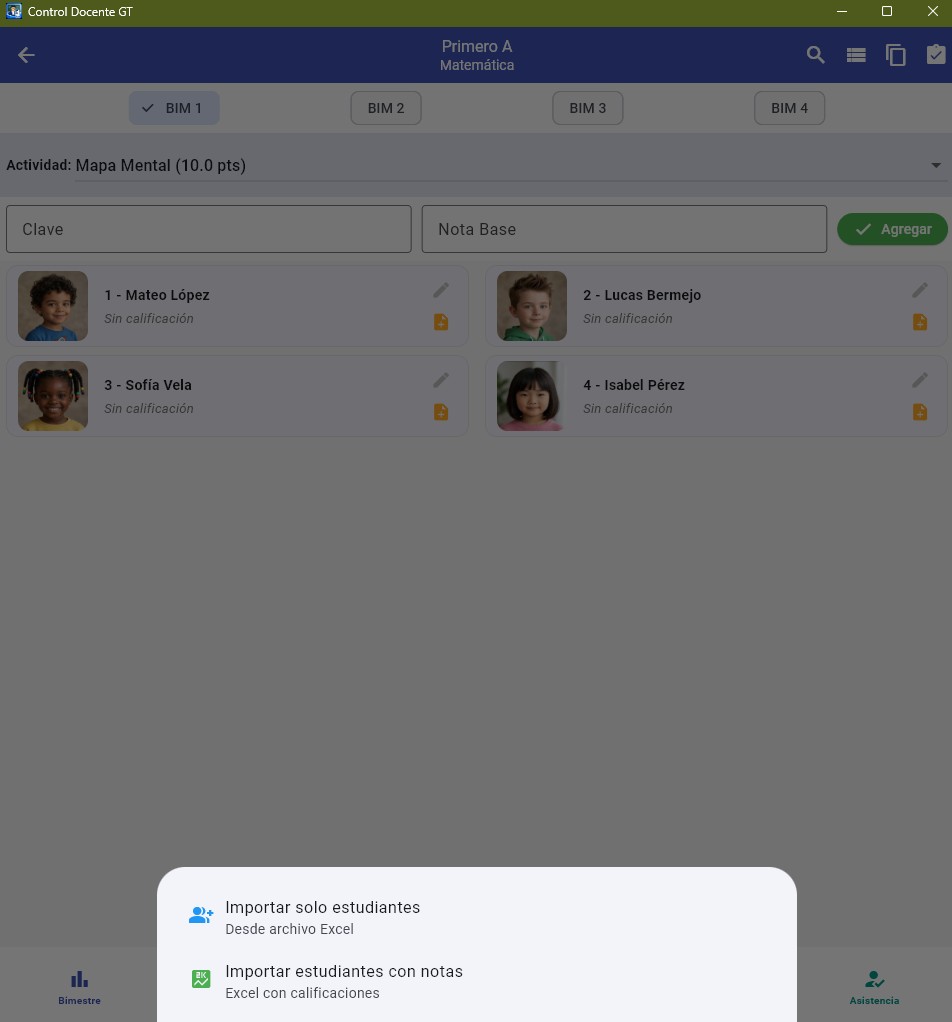
Task: Edit Mateo López grade with pencil icon
Action: click(x=441, y=290)
